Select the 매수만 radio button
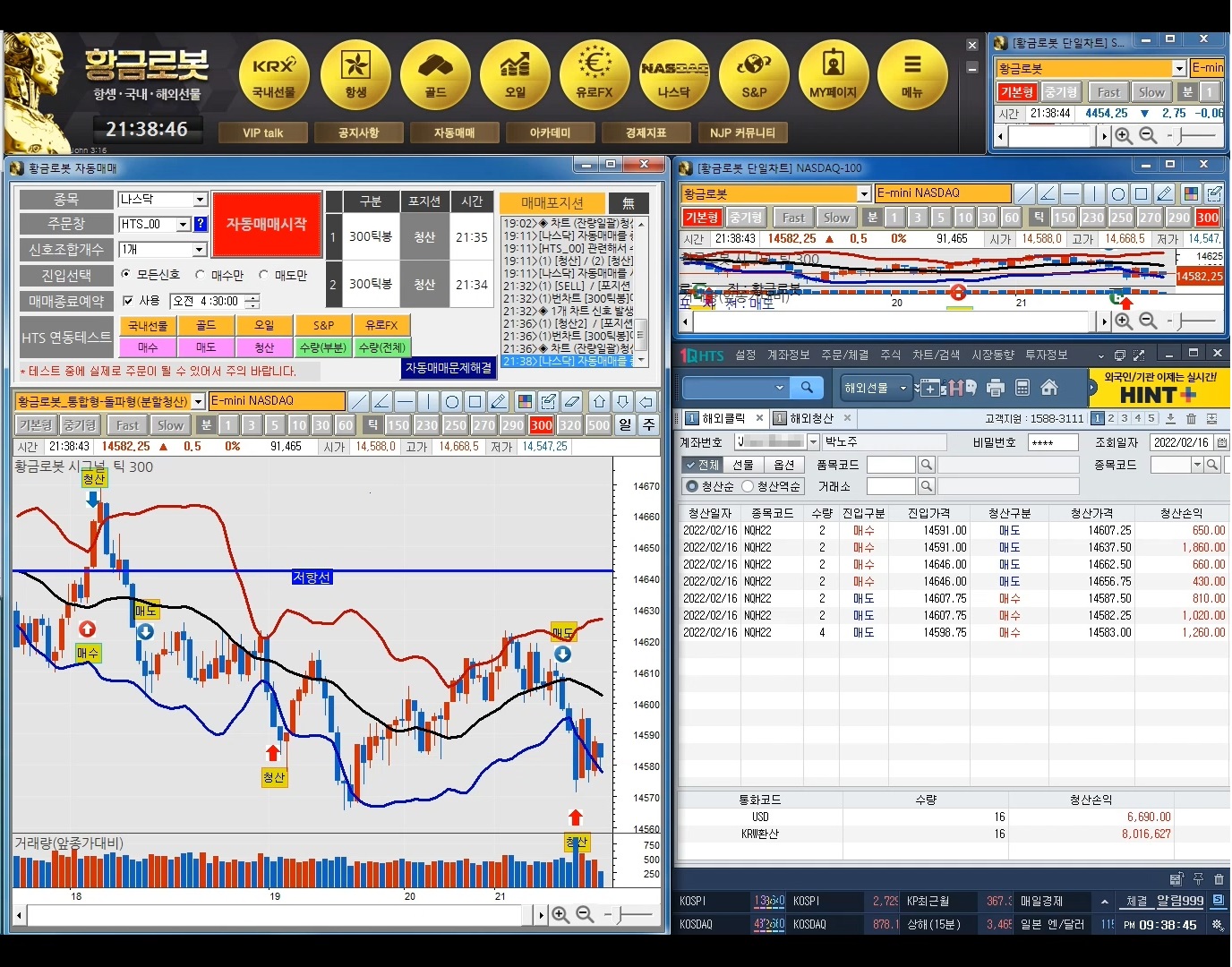Viewport: 1232px width, 967px height. tap(200, 275)
